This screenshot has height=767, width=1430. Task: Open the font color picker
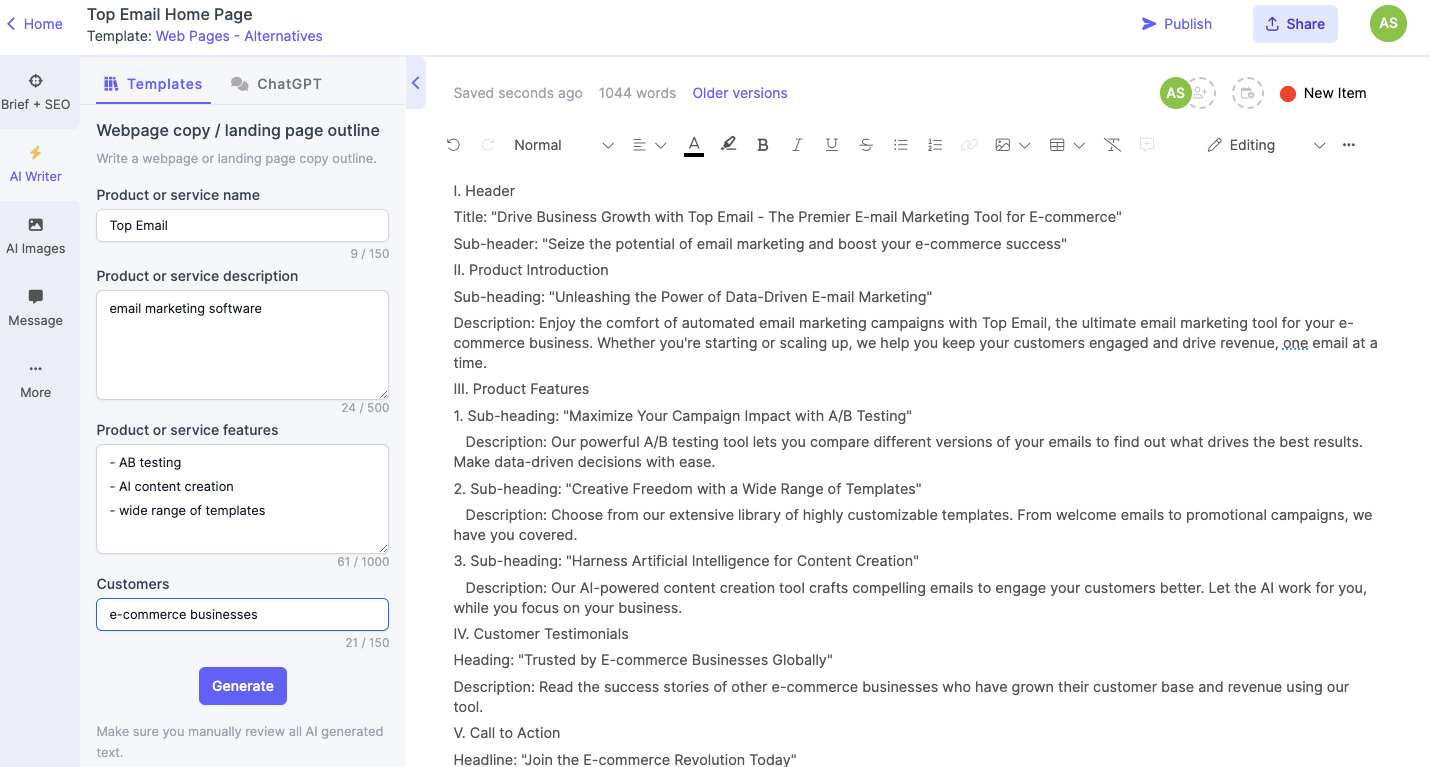[694, 145]
